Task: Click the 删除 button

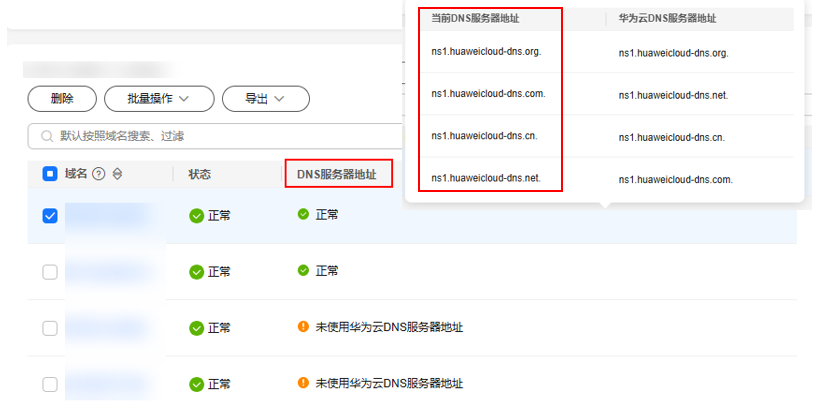Action: [x=62, y=99]
